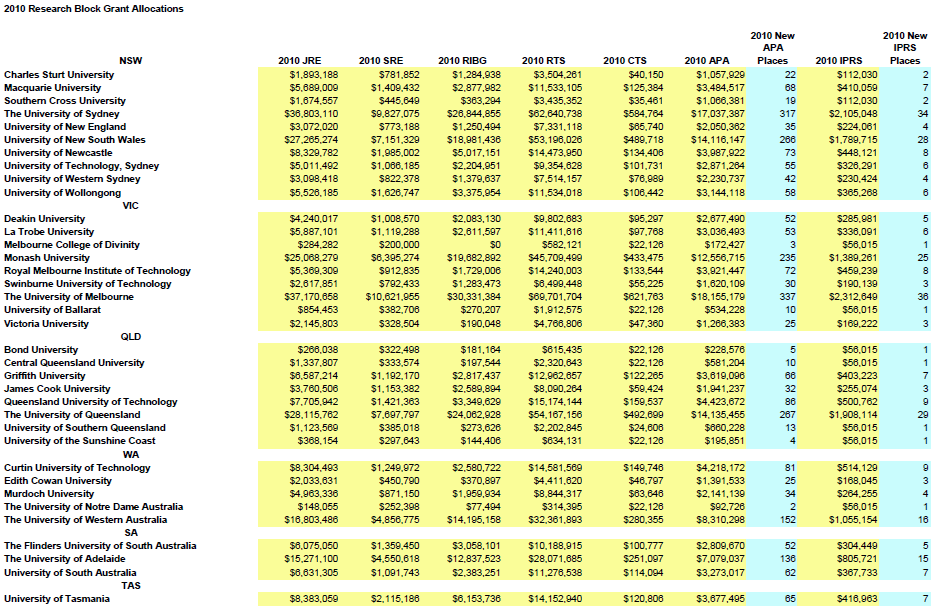Image resolution: width=935 pixels, height=614 pixels.
Task: Select the 'University of South Australia' row label
Action: click(x=70, y=573)
